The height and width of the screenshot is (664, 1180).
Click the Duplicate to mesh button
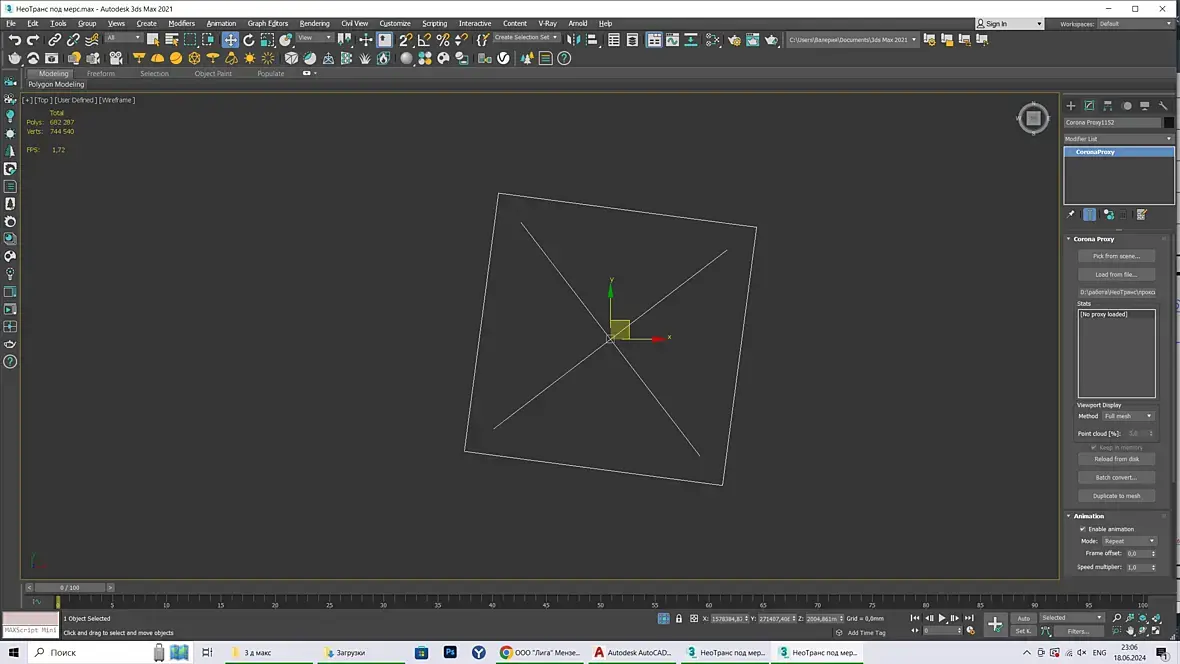pos(1116,496)
